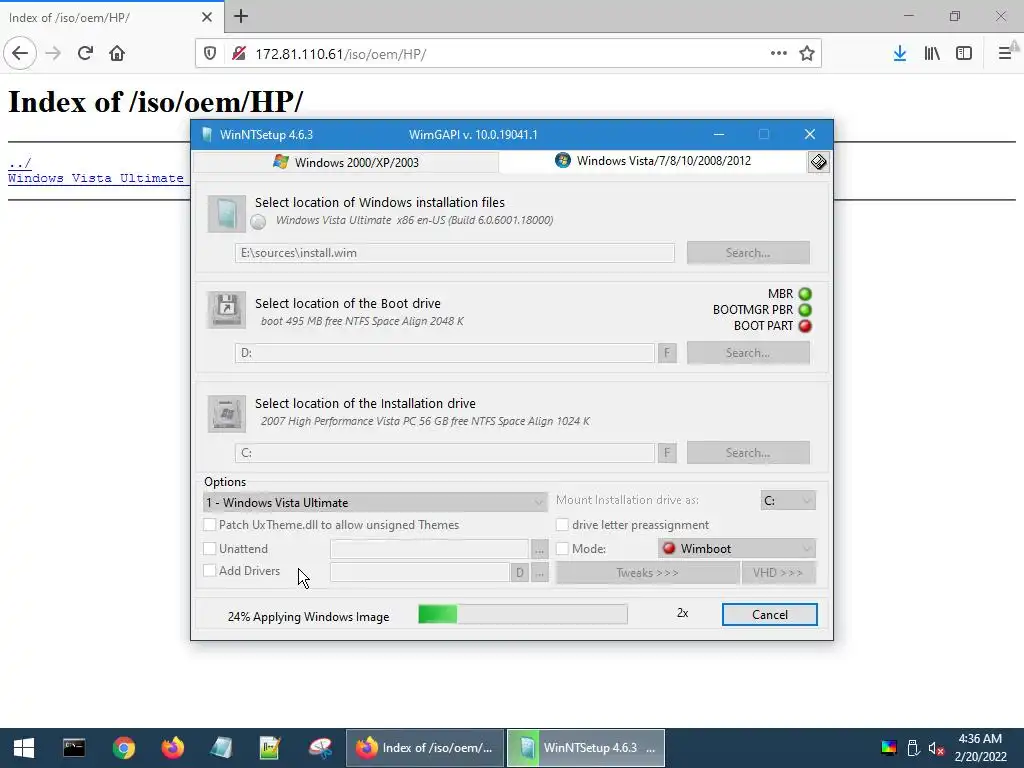Click F button beside Installation drive

point(667,453)
